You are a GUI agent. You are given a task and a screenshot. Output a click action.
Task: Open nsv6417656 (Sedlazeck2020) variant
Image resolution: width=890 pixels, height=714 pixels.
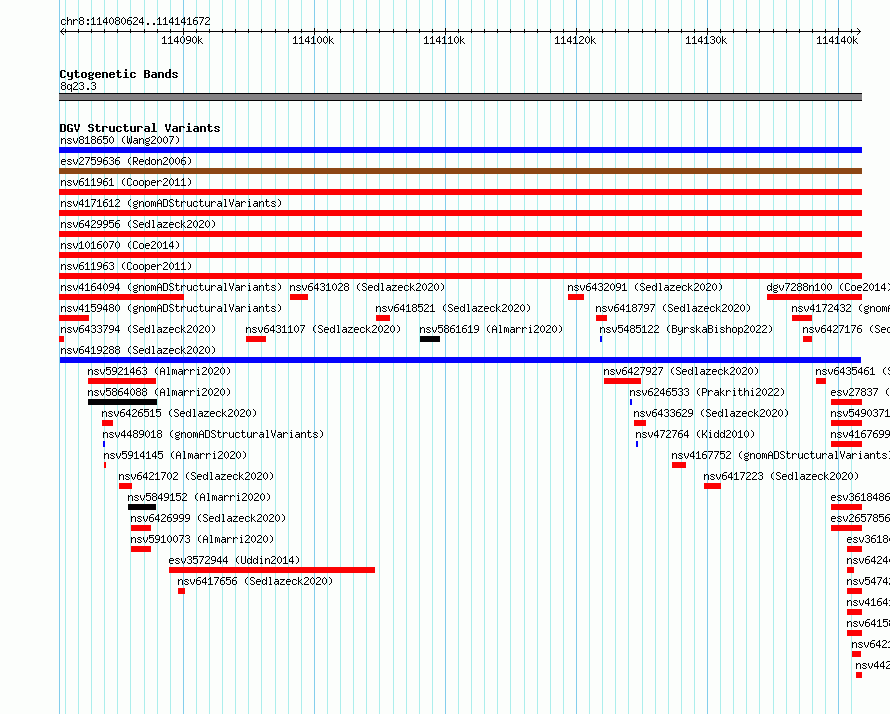[255, 581]
